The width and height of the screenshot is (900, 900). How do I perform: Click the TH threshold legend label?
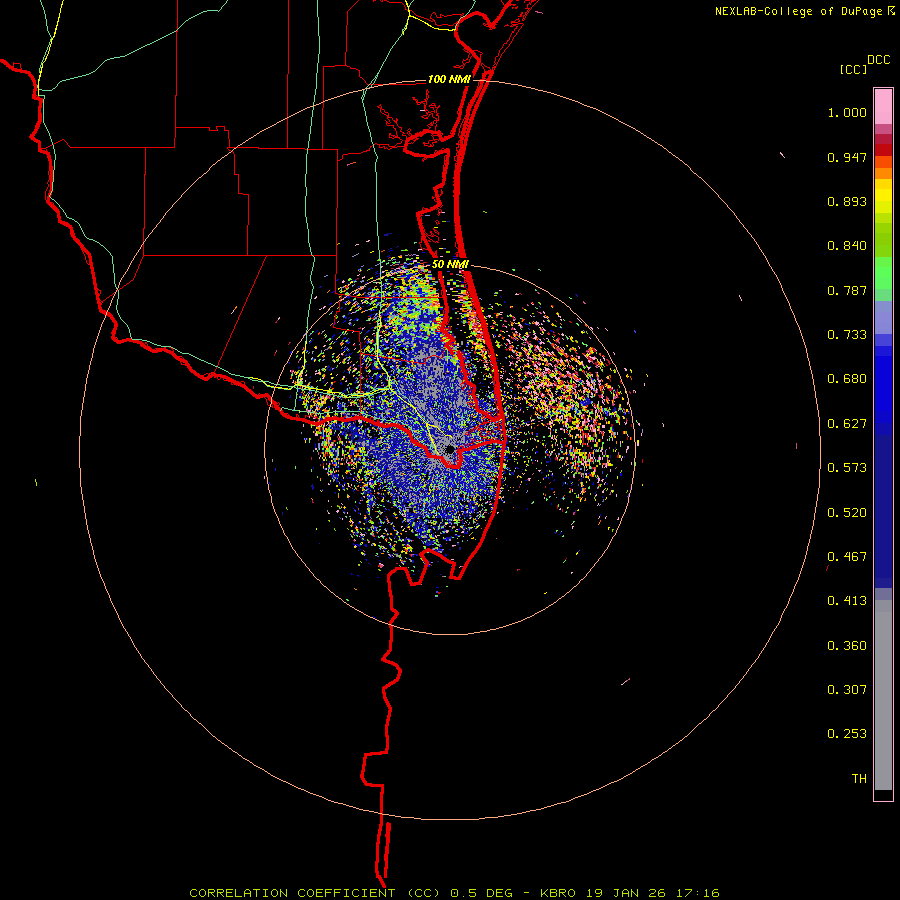coord(859,779)
